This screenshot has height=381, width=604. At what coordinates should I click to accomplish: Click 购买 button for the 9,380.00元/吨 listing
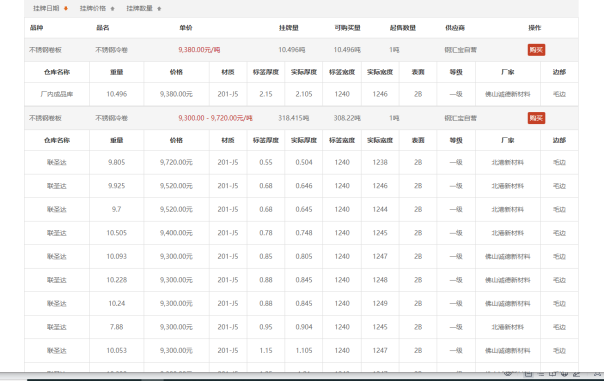pyautogui.click(x=536, y=50)
